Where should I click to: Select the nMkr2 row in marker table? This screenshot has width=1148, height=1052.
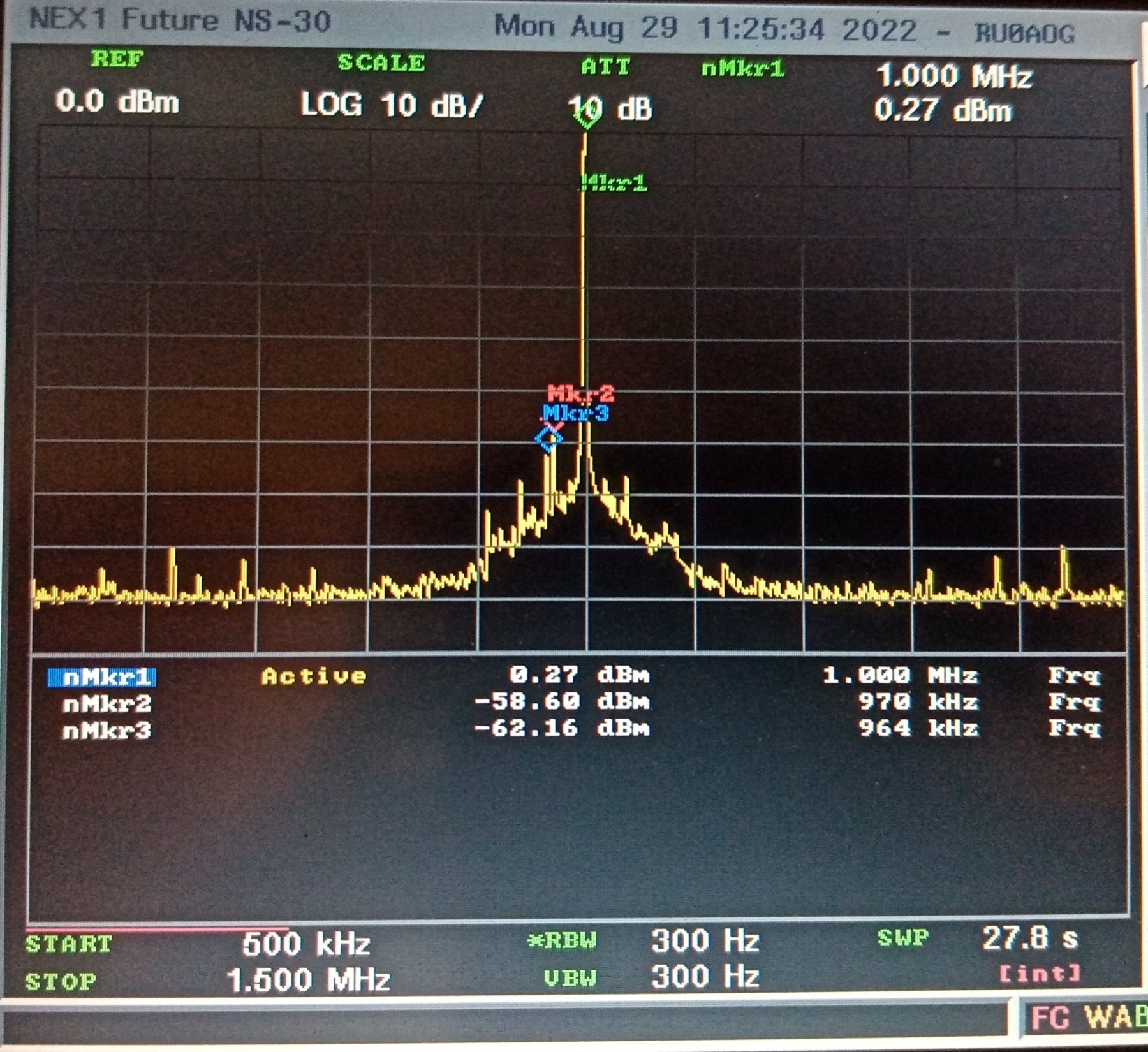[x=107, y=704]
